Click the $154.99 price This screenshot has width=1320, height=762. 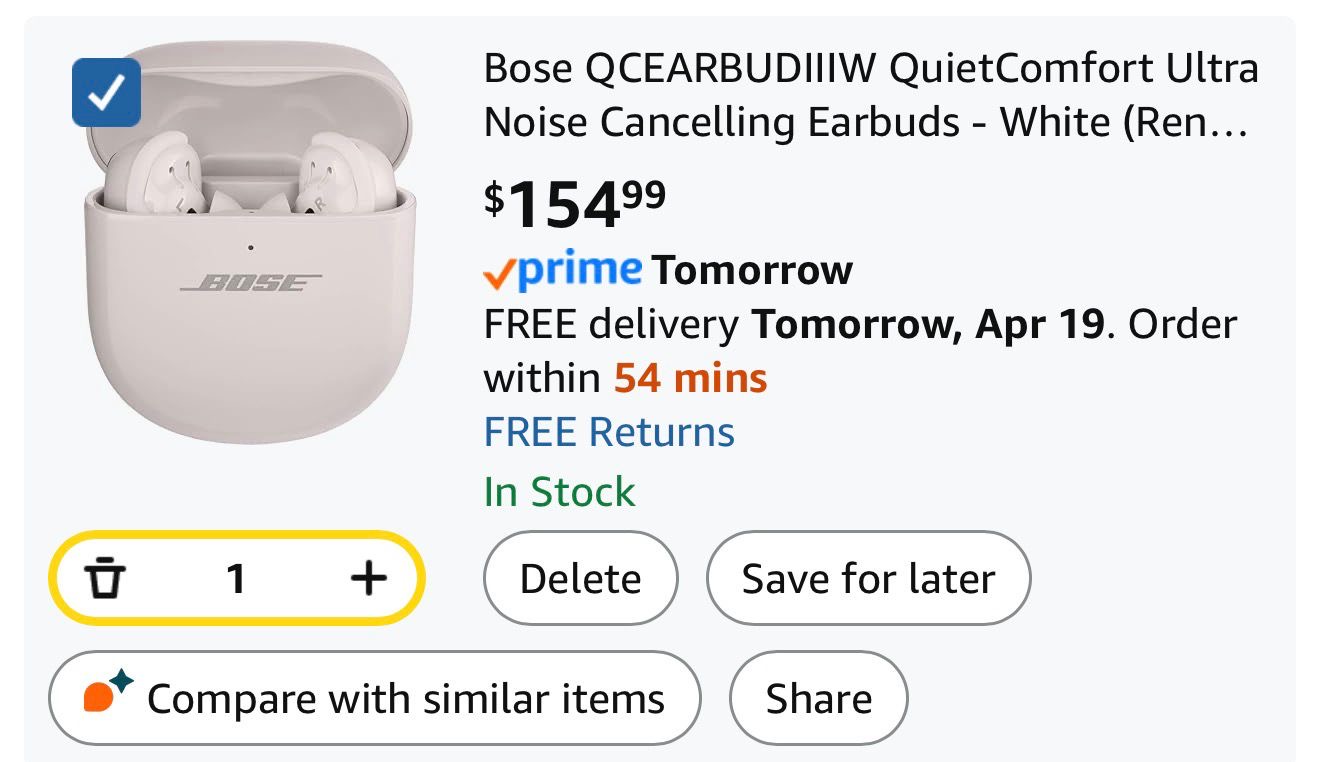click(x=575, y=202)
